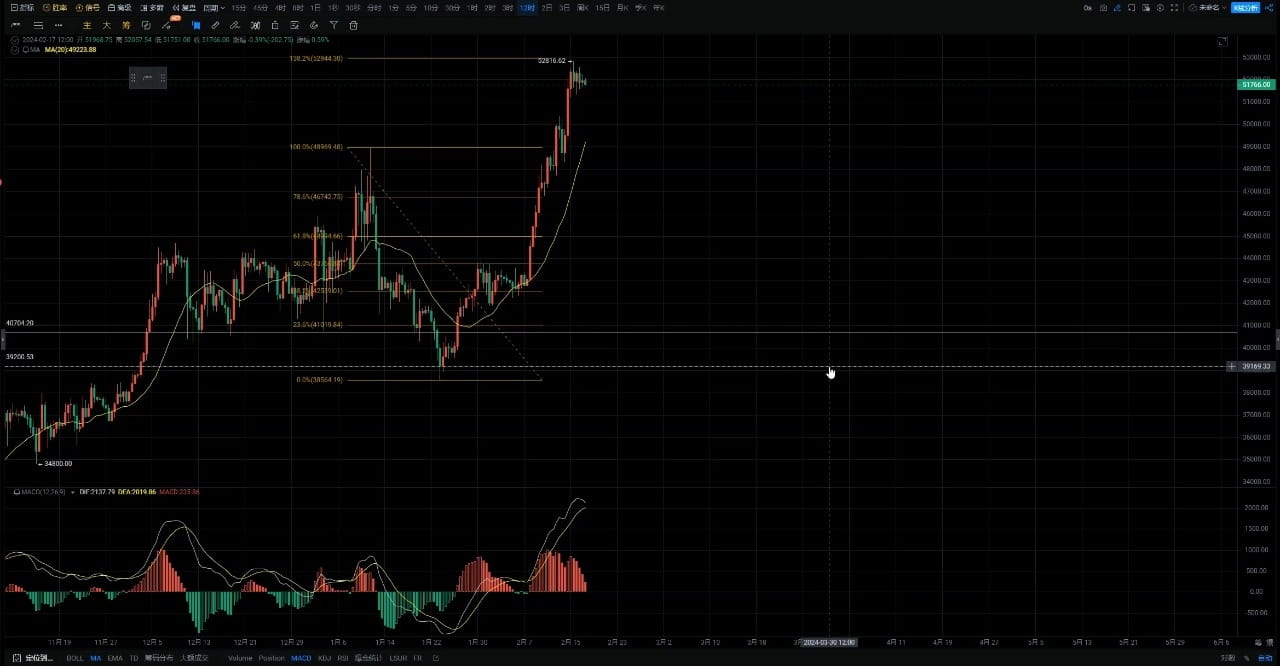The height and width of the screenshot is (666, 1280).
Task: Switch to the 45分 timeframe tab
Action: [x=260, y=8]
